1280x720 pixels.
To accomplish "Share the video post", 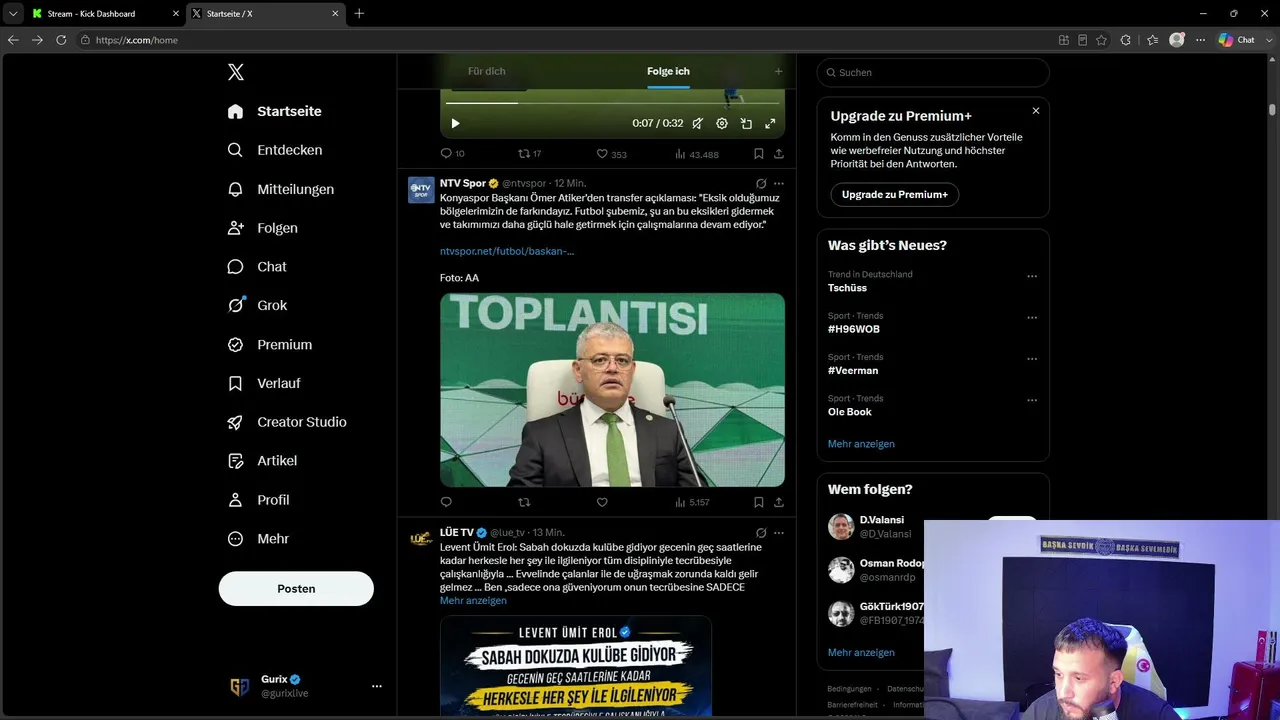I will click(x=779, y=154).
